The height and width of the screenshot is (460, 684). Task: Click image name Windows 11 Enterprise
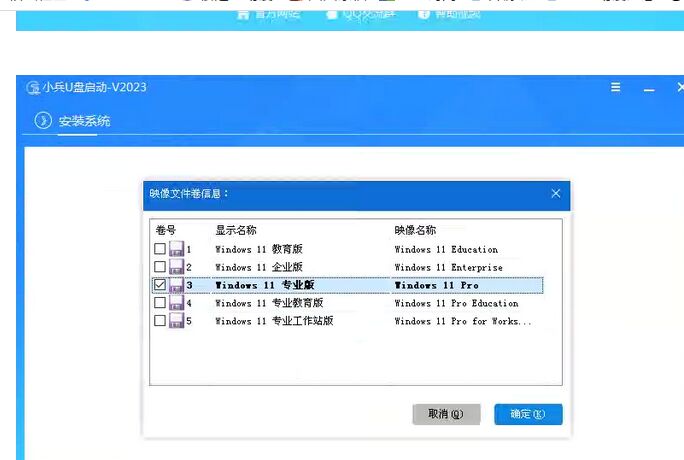[449, 267]
